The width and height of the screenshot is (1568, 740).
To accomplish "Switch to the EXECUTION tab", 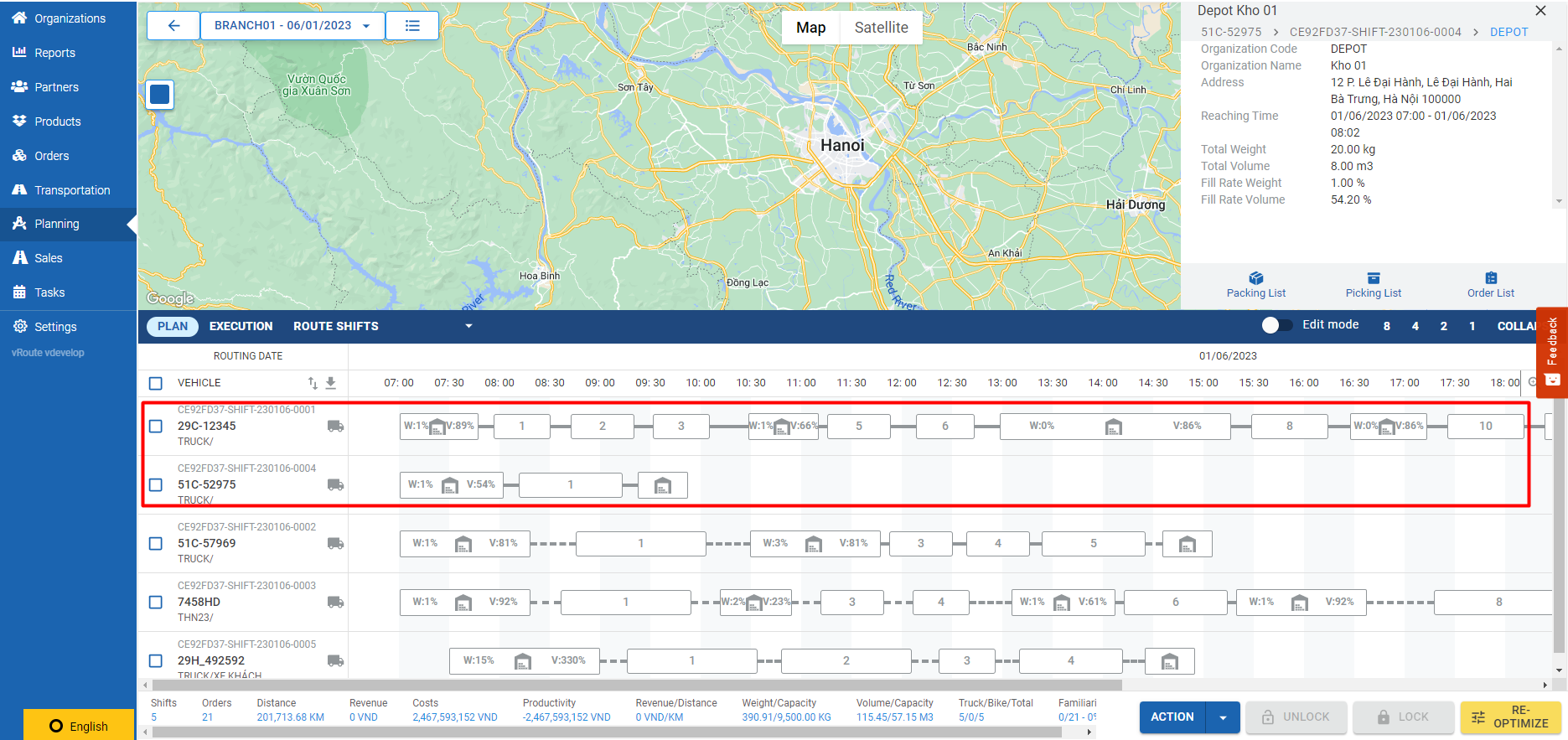I will point(241,326).
